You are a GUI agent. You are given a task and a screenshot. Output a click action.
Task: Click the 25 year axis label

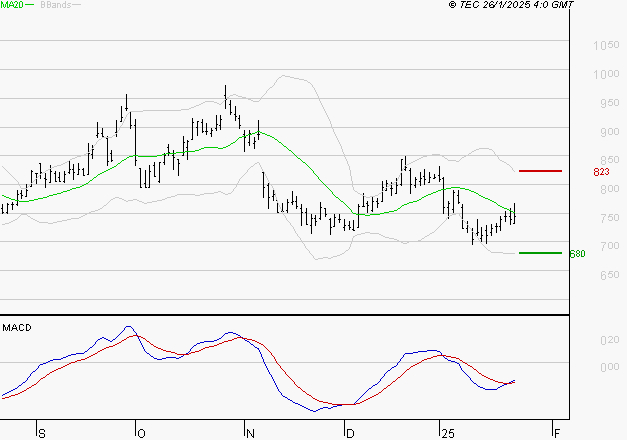click(448, 434)
